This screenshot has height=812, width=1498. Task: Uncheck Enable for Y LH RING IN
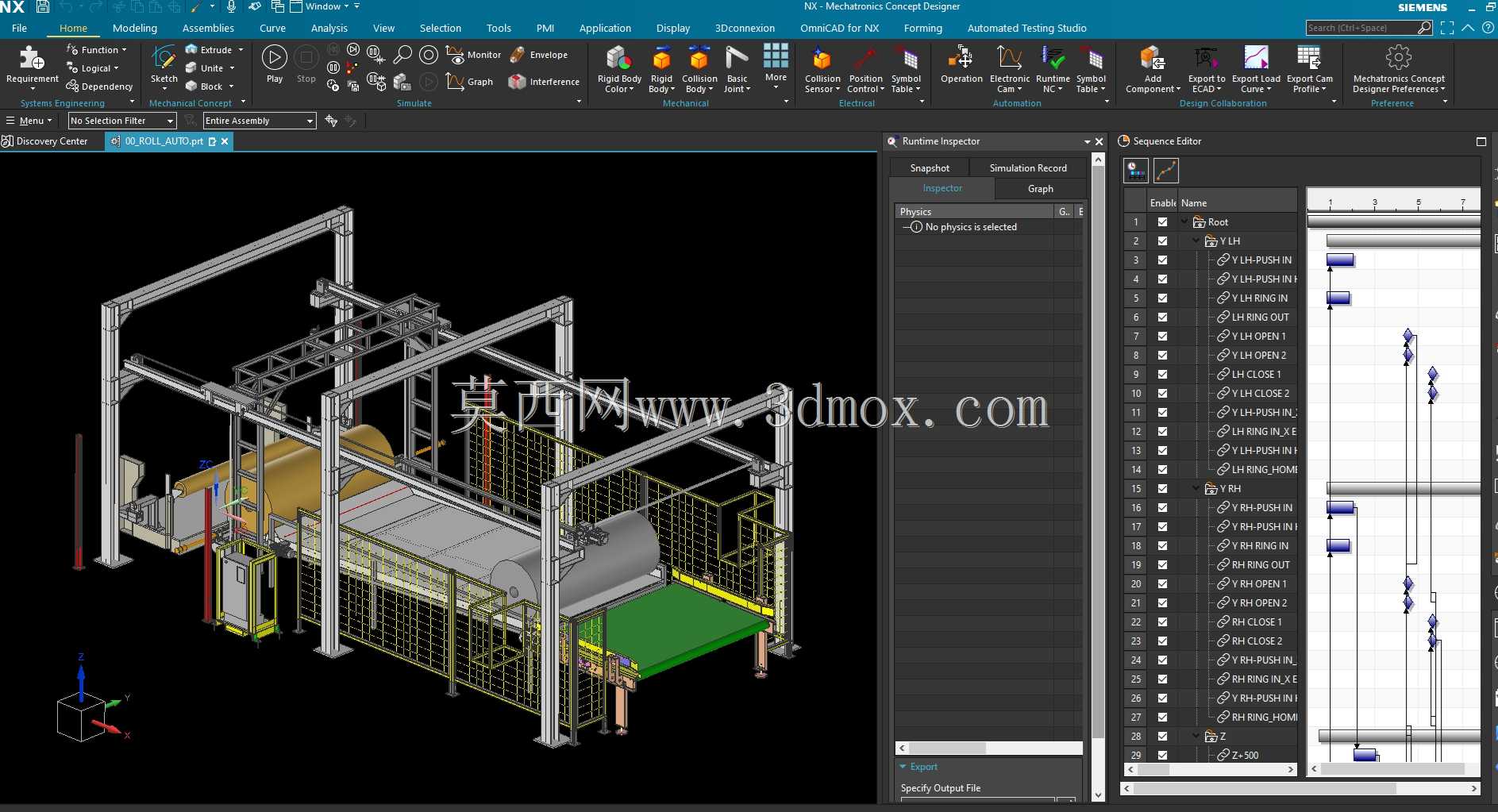[x=1162, y=298]
